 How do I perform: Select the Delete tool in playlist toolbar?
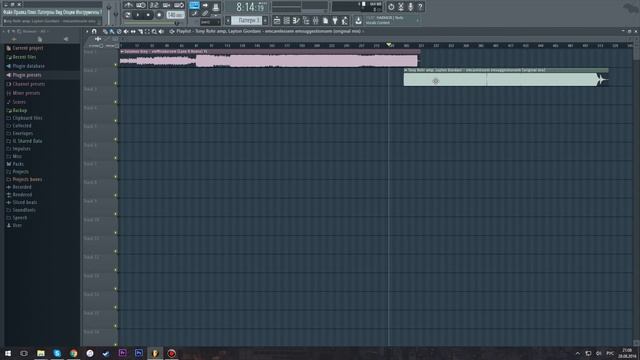pyautogui.click(x=119, y=31)
